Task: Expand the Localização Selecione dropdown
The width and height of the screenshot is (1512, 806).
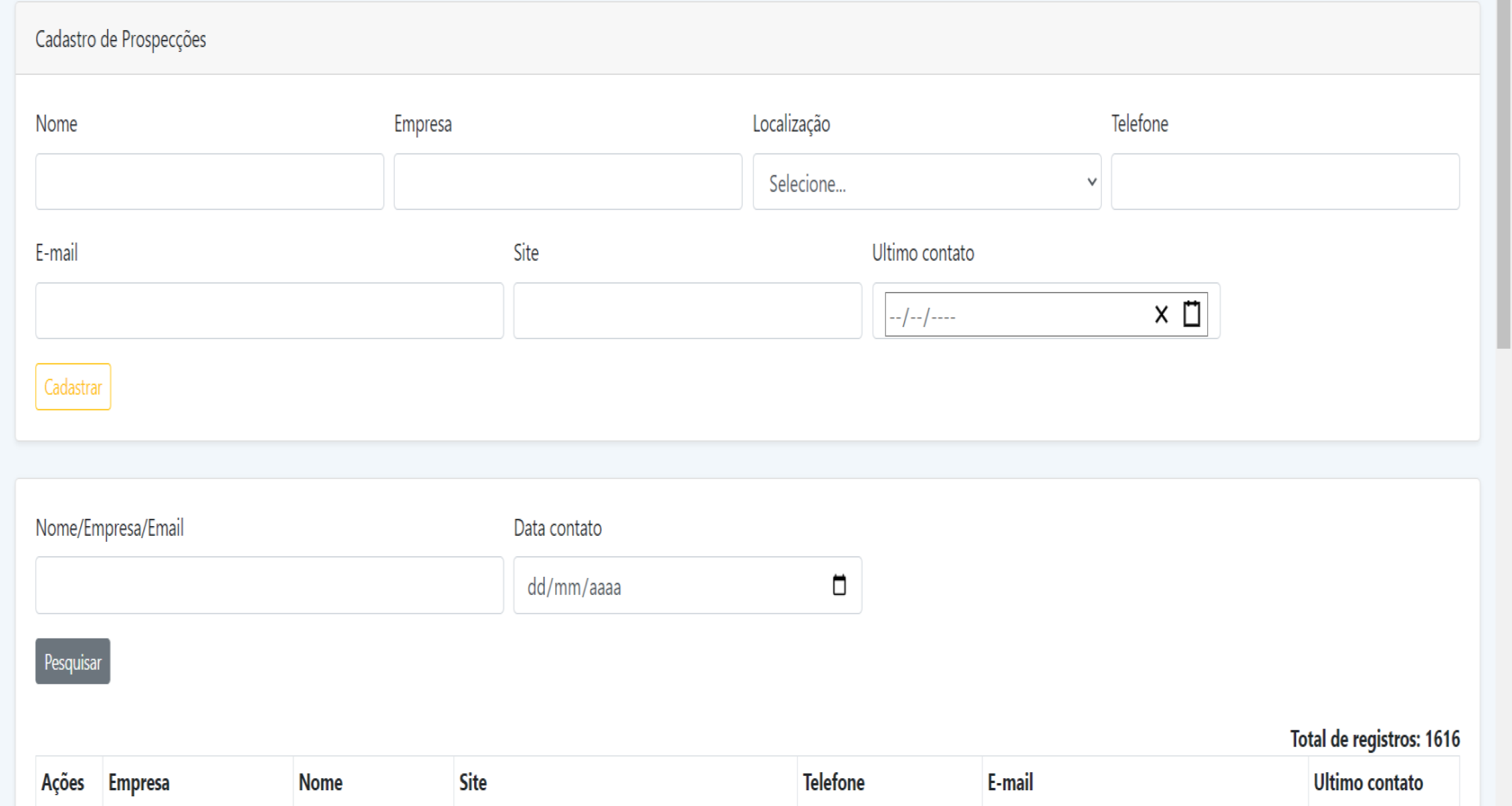Action: pyautogui.click(x=926, y=182)
